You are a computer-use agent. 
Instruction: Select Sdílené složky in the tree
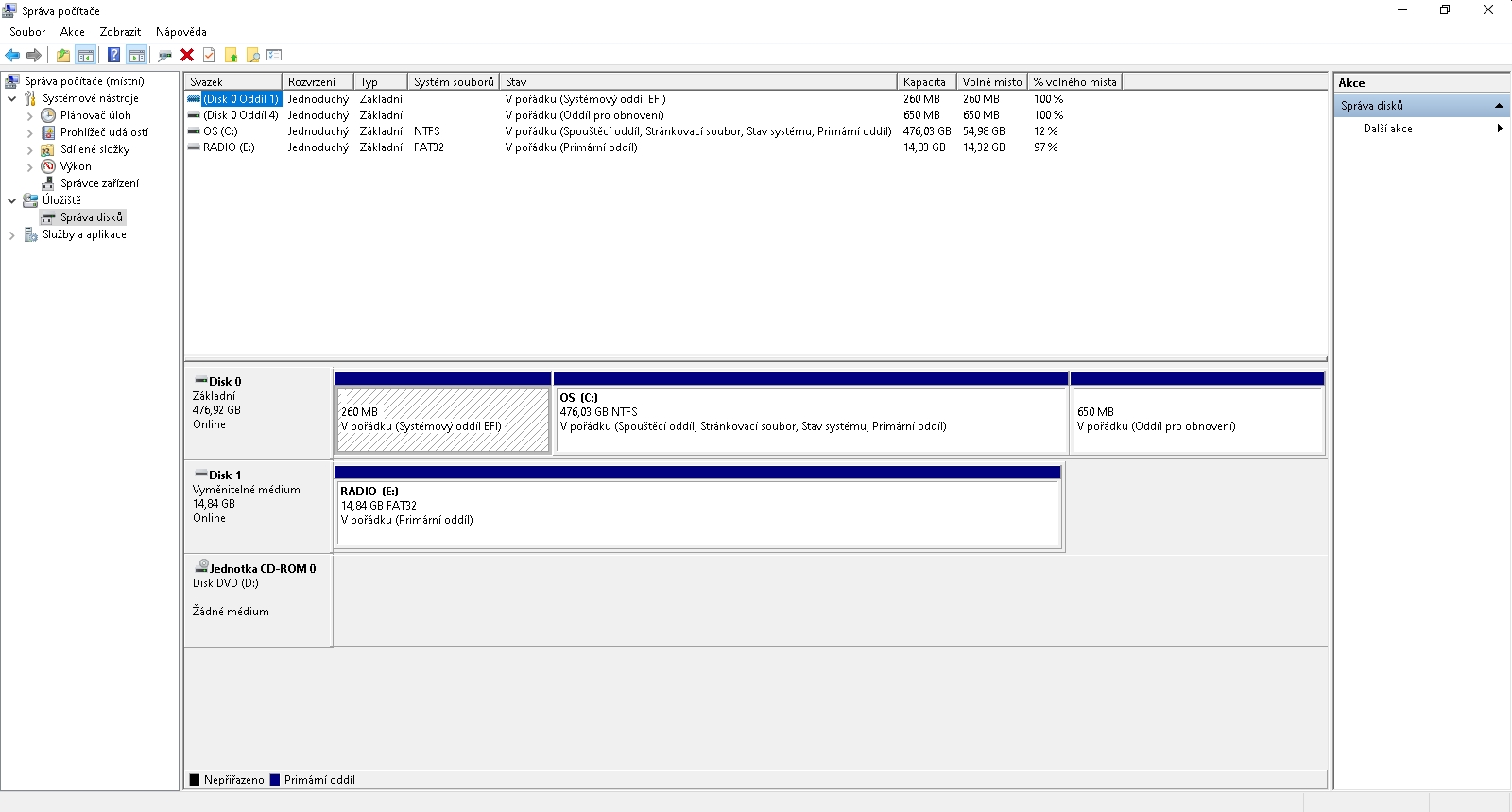click(x=94, y=149)
